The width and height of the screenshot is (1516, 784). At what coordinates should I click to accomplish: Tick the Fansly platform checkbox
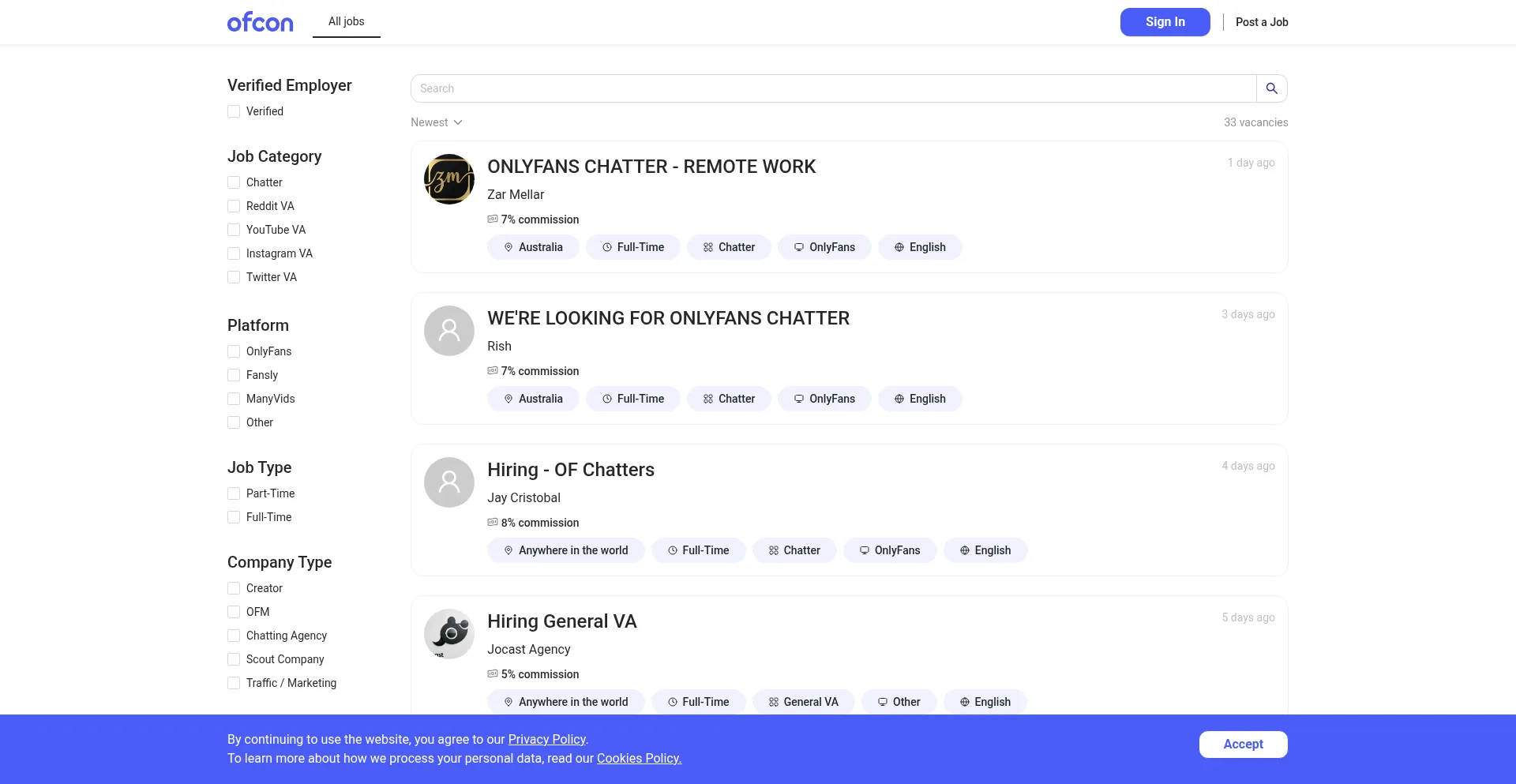click(234, 375)
